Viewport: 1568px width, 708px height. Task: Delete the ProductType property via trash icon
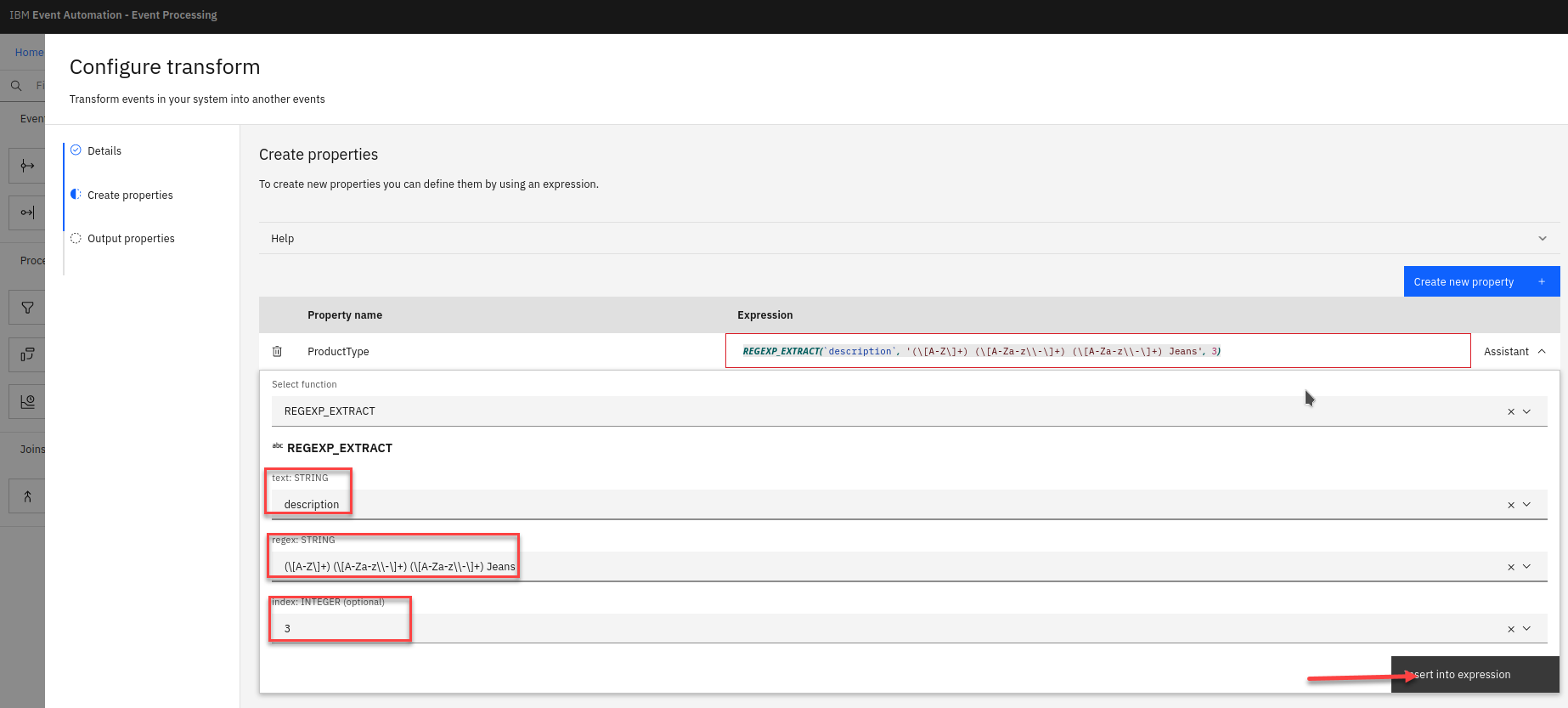coord(277,351)
